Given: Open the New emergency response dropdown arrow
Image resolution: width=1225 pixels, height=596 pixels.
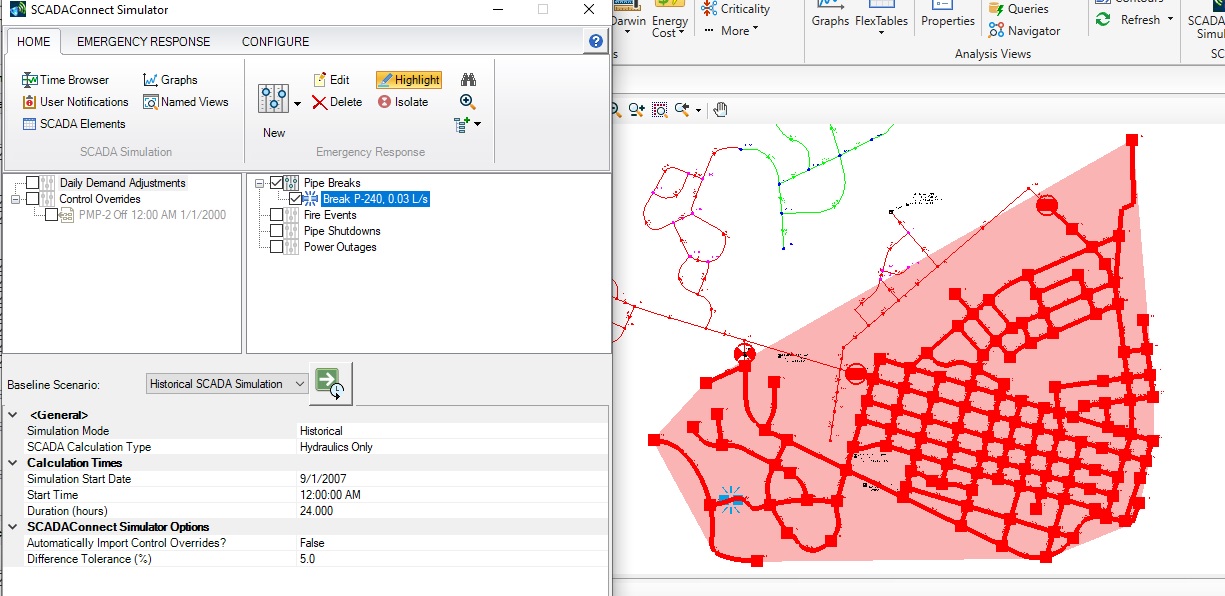Looking at the screenshot, I should 297,103.
